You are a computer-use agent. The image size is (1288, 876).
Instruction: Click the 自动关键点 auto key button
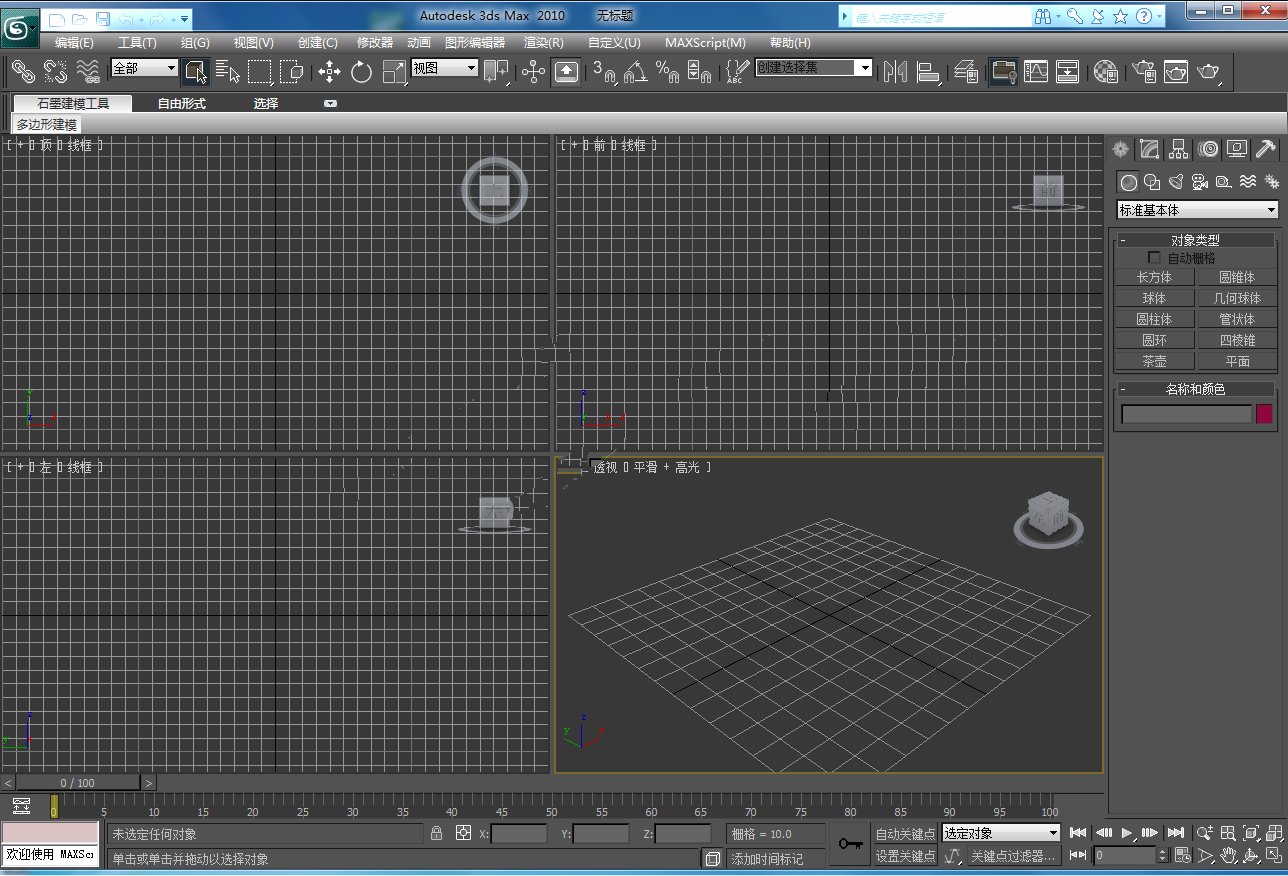[x=906, y=834]
